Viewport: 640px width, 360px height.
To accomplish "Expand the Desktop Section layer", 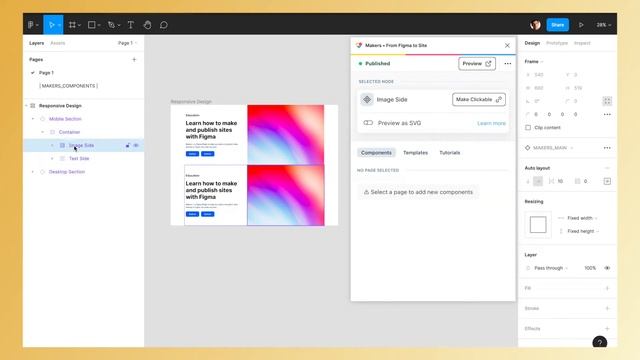I will click(x=33, y=172).
